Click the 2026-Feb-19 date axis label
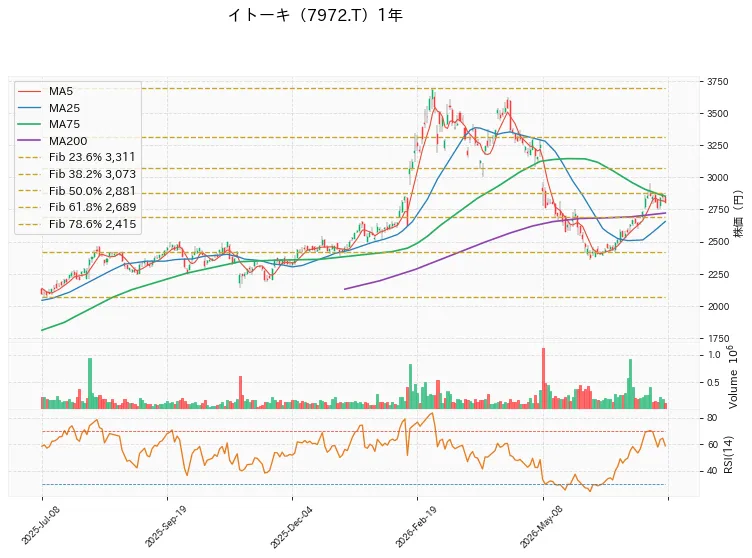The width and height of the screenshot is (752, 558). tap(416, 526)
